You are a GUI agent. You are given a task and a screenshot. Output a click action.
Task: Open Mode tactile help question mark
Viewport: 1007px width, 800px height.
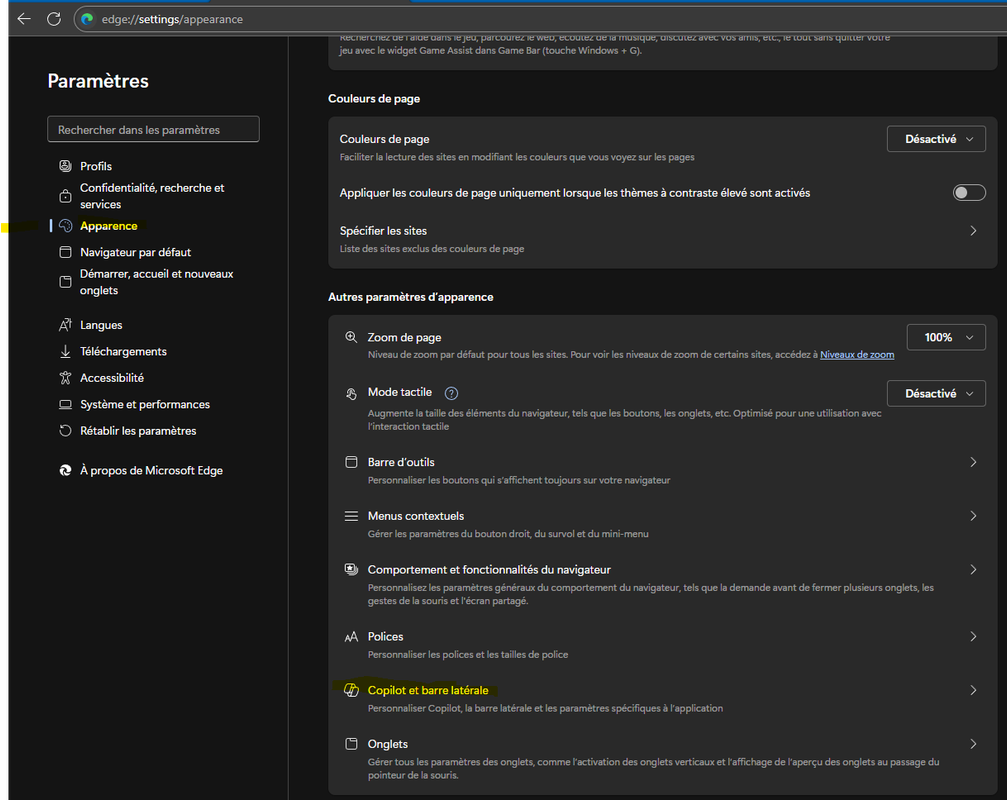451,393
